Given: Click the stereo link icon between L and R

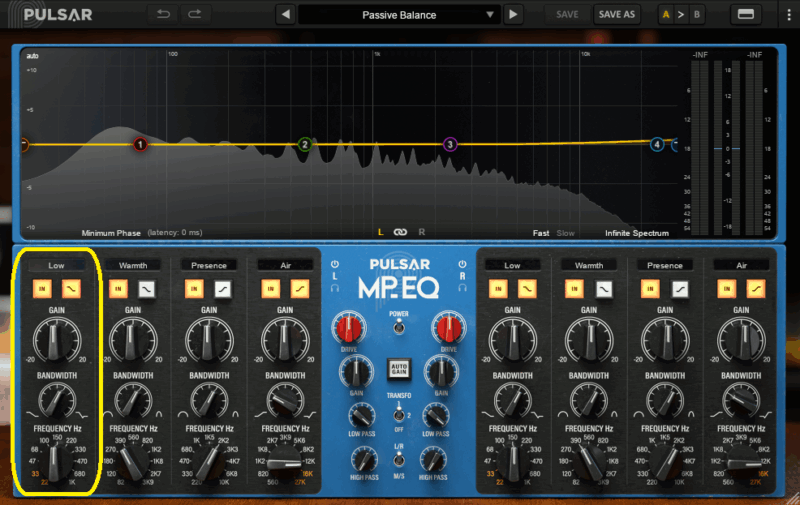Looking at the screenshot, I should [x=400, y=232].
